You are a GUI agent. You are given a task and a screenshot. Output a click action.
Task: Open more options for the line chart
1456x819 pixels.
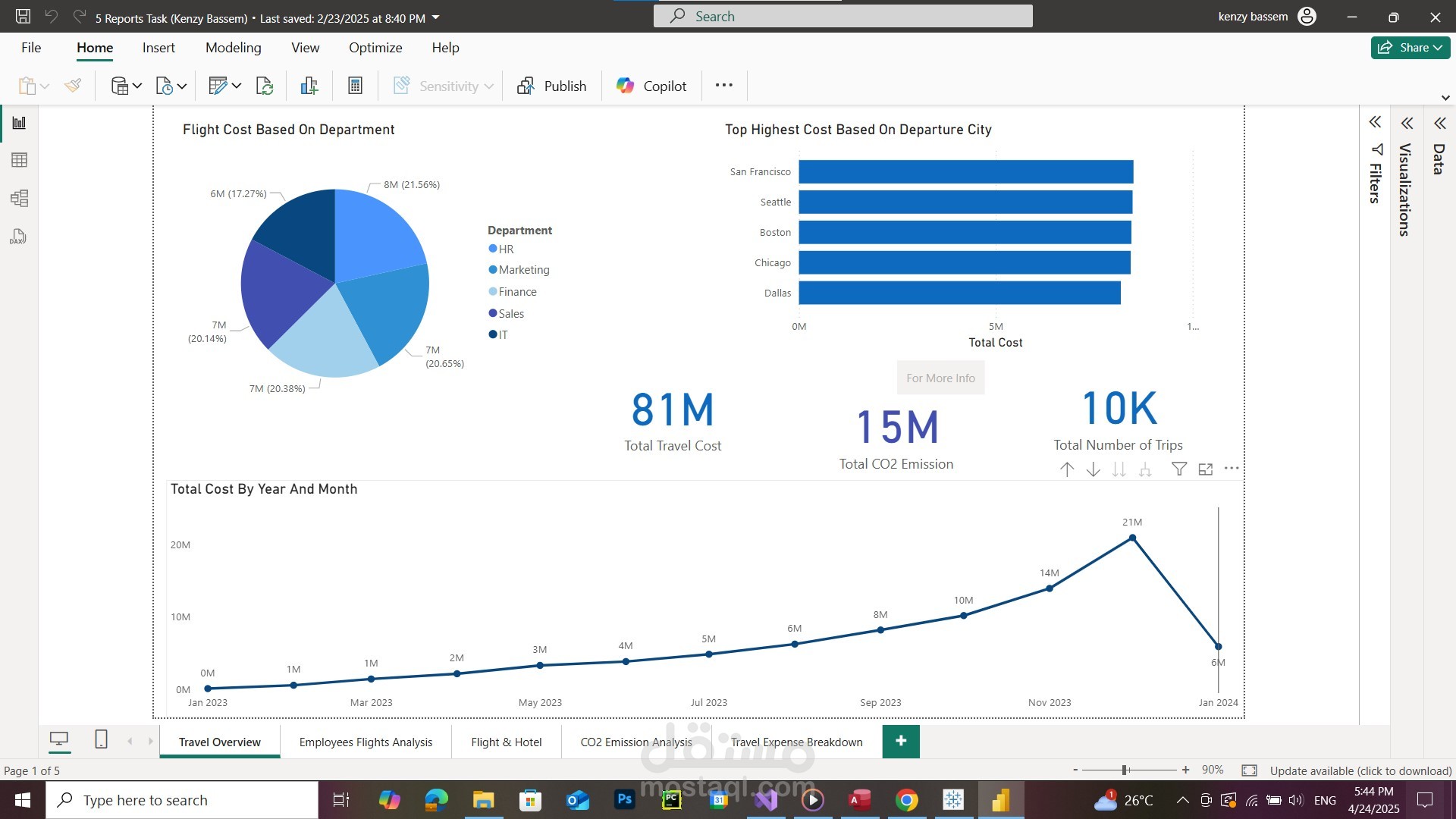click(x=1232, y=469)
